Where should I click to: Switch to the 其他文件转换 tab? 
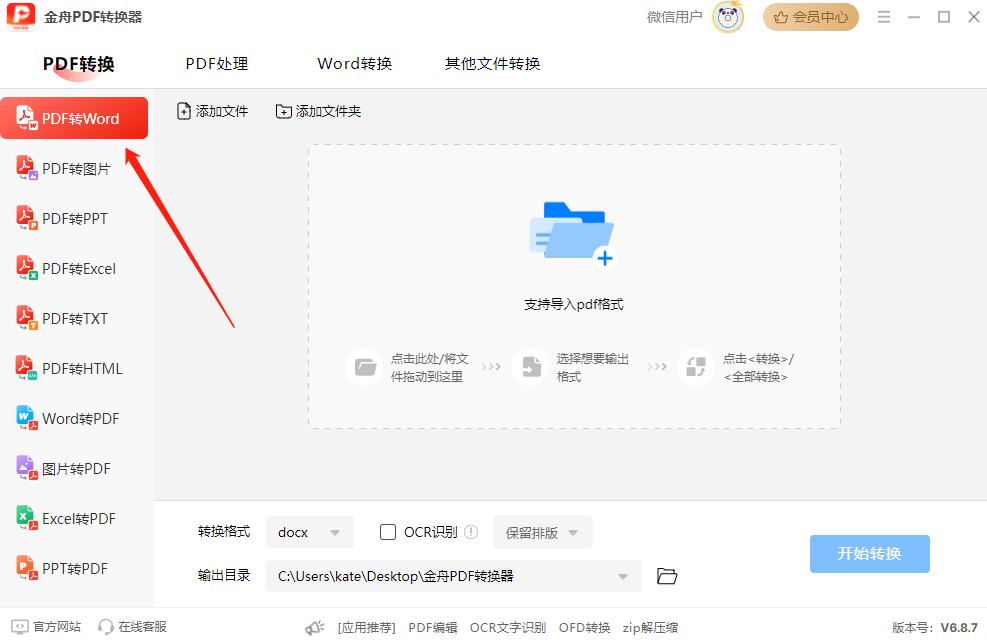click(x=493, y=64)
